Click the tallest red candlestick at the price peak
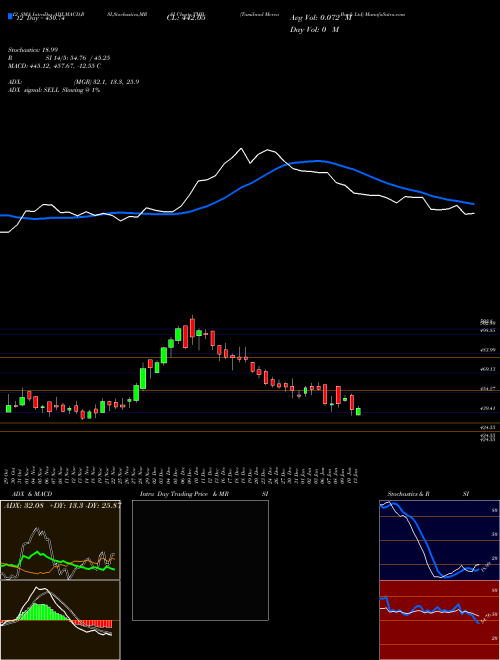This screenshot has height=660, width=500. tap(192, 328)
